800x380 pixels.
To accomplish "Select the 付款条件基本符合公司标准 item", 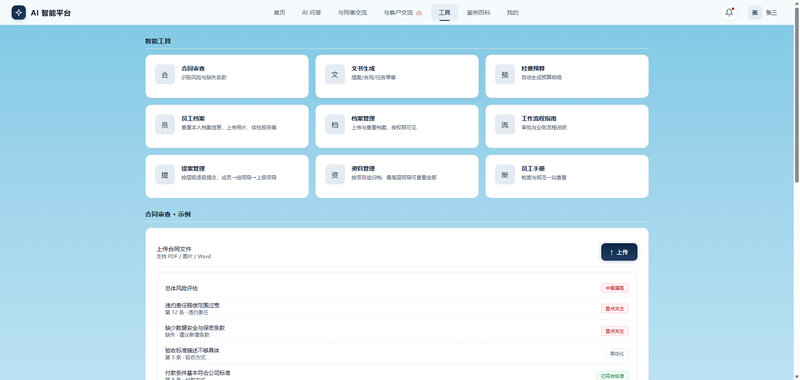I will 198,373.
